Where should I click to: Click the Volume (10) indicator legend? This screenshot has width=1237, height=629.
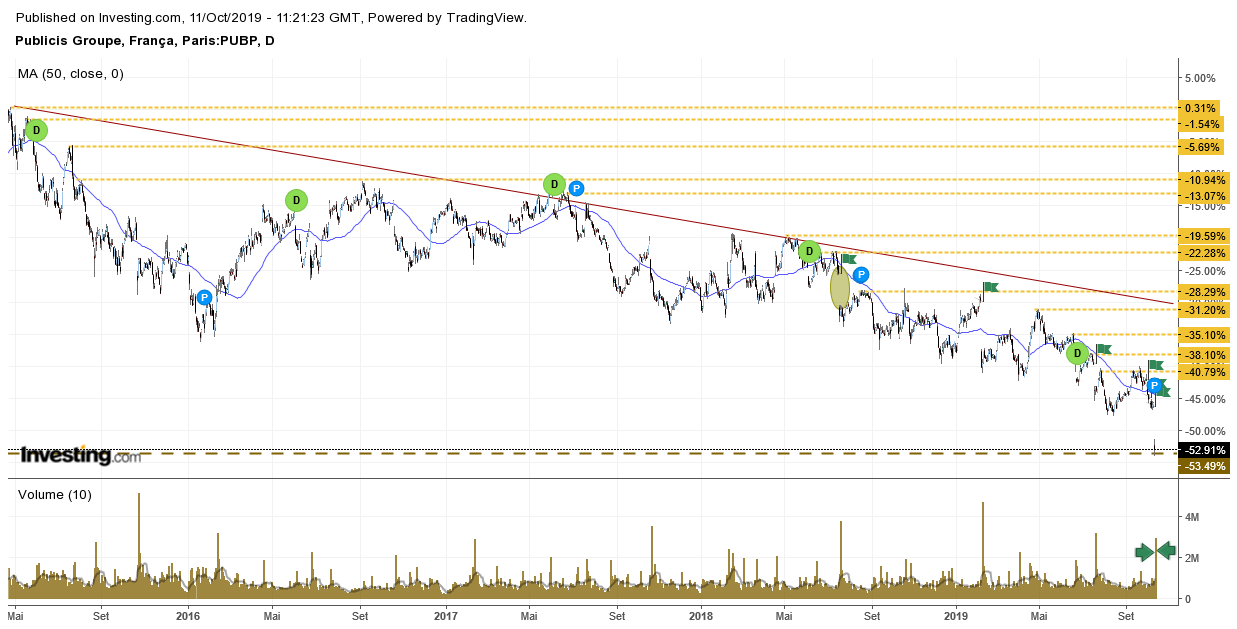pos(55,494)
